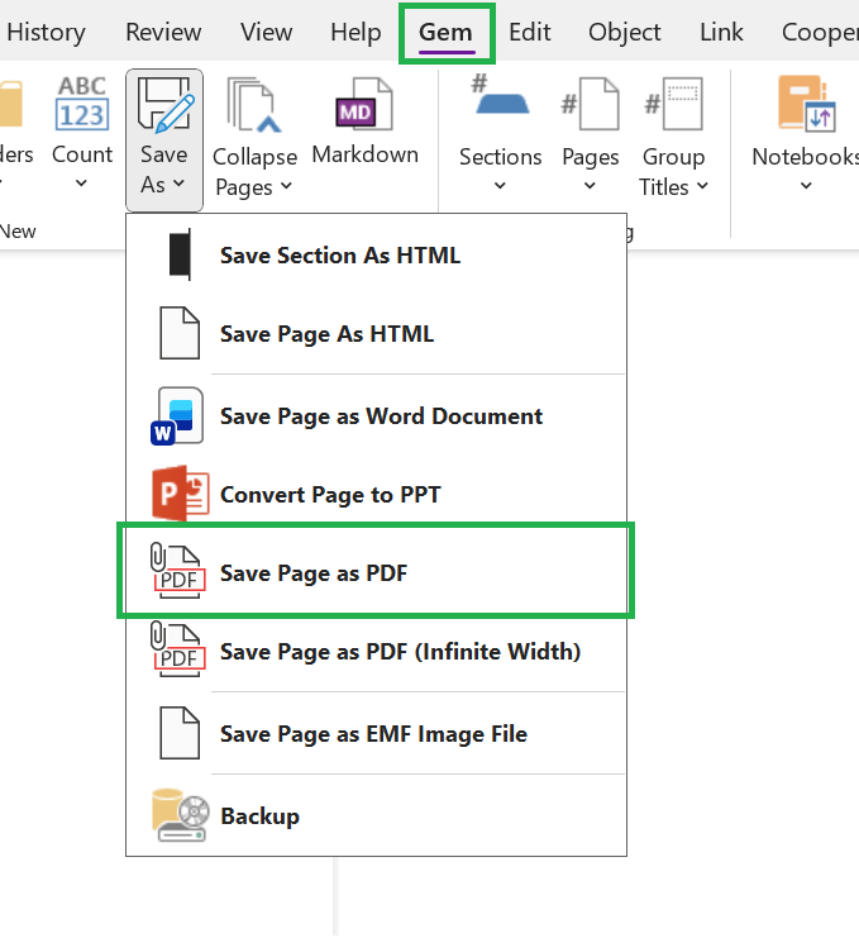This screenshot has width=859, height=936.
Task: Click the PDF paperclip icon beside Save Page as PDF
Action: (x=177, y=571)
